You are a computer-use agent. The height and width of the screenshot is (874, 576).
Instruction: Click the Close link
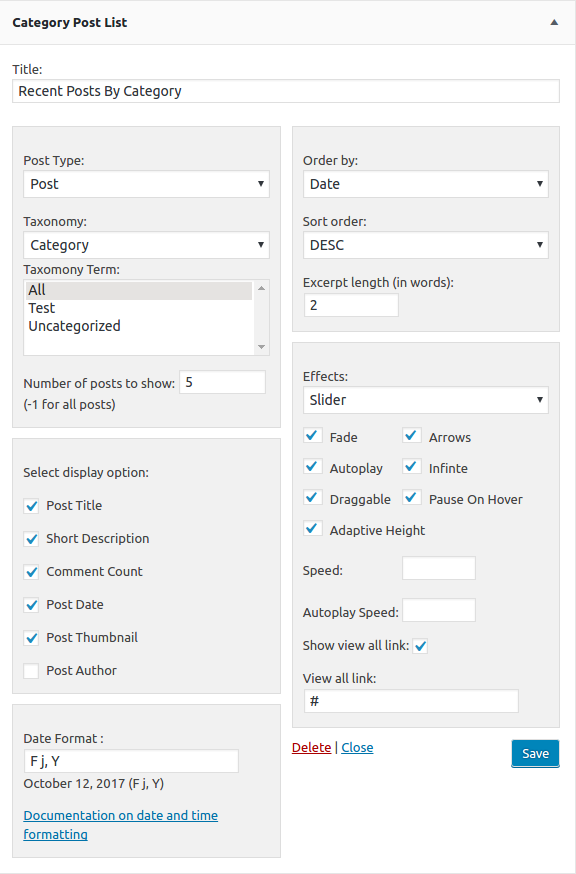click(357, 747)
